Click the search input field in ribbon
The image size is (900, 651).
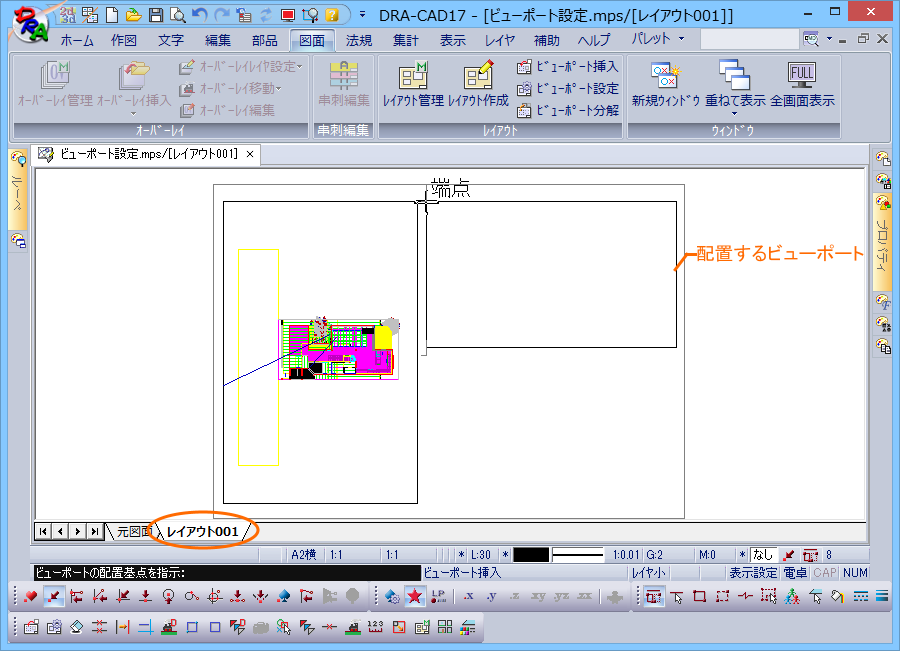[749, 39]
